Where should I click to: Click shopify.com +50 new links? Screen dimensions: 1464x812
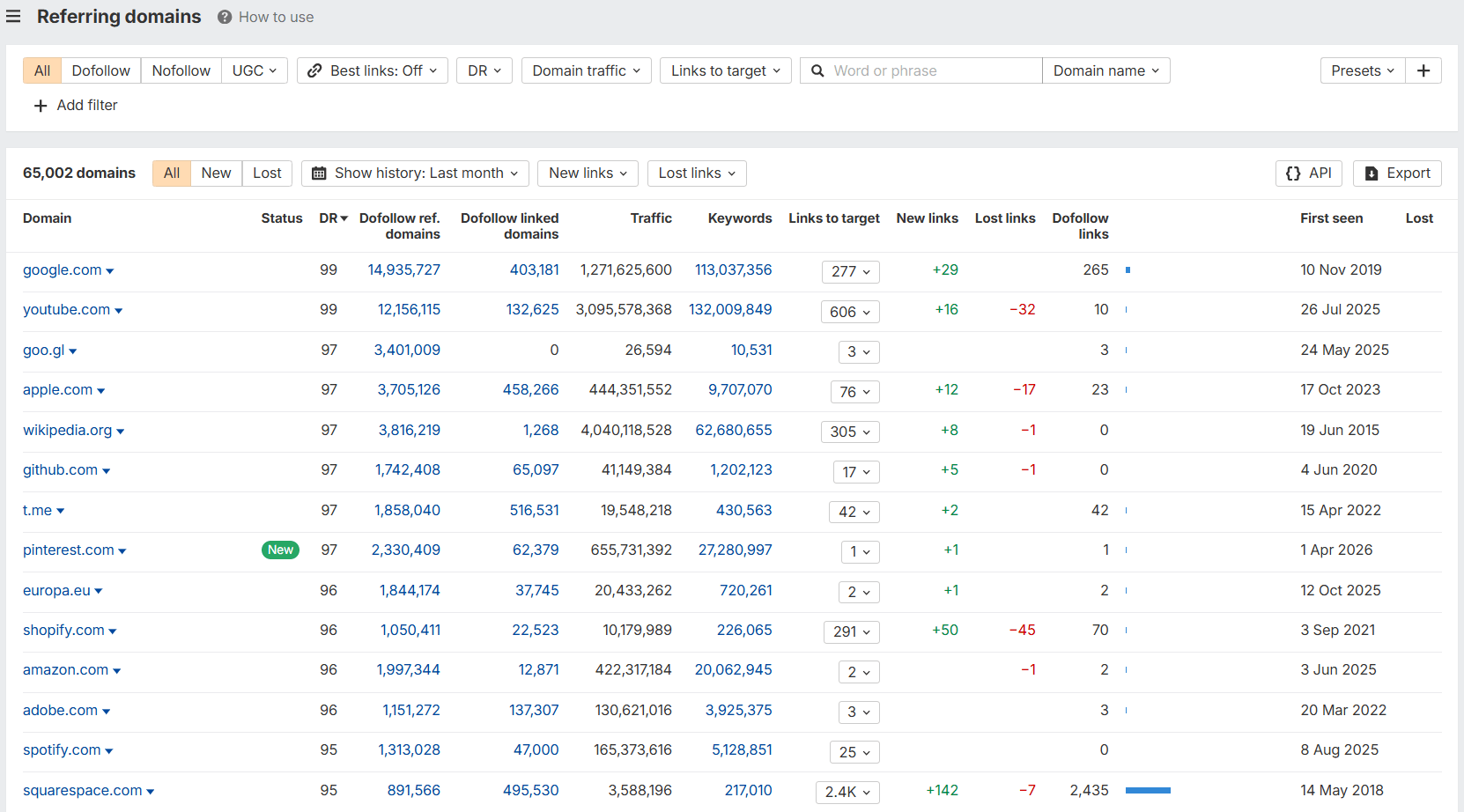tap(945, 631)
